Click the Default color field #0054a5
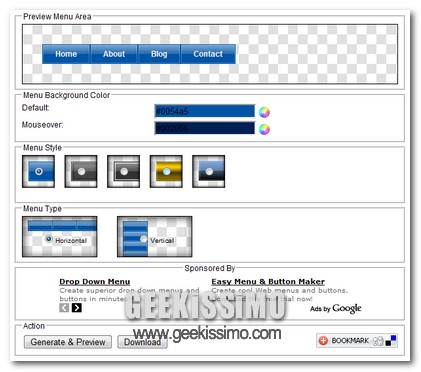 tap(205, 111)
